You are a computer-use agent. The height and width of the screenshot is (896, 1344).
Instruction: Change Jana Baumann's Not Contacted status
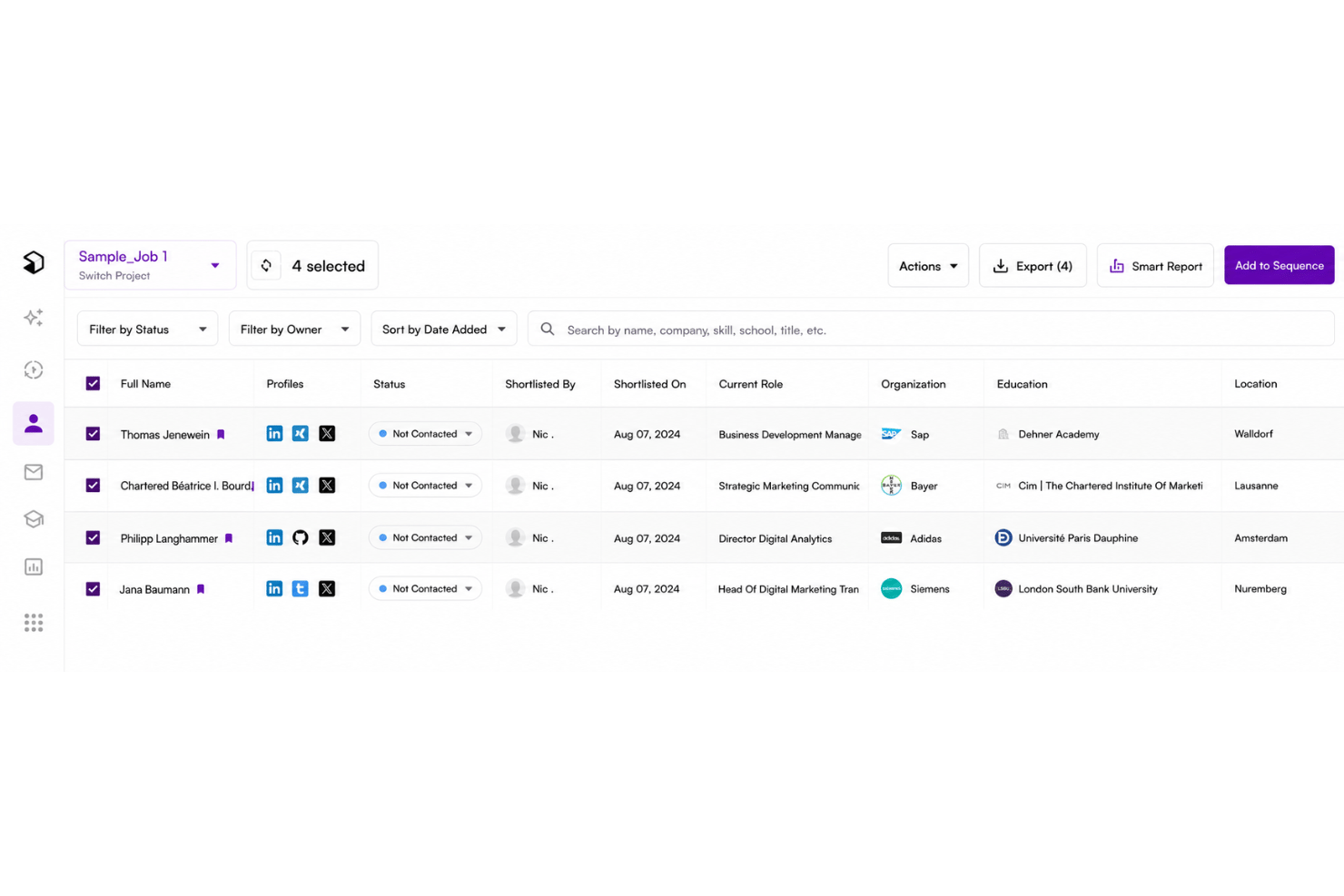[425, 588]
